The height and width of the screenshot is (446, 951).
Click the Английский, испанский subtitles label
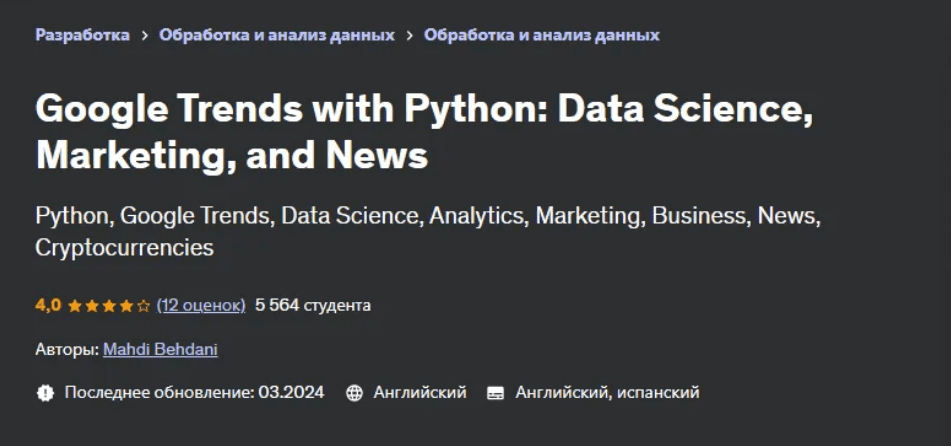607,393
